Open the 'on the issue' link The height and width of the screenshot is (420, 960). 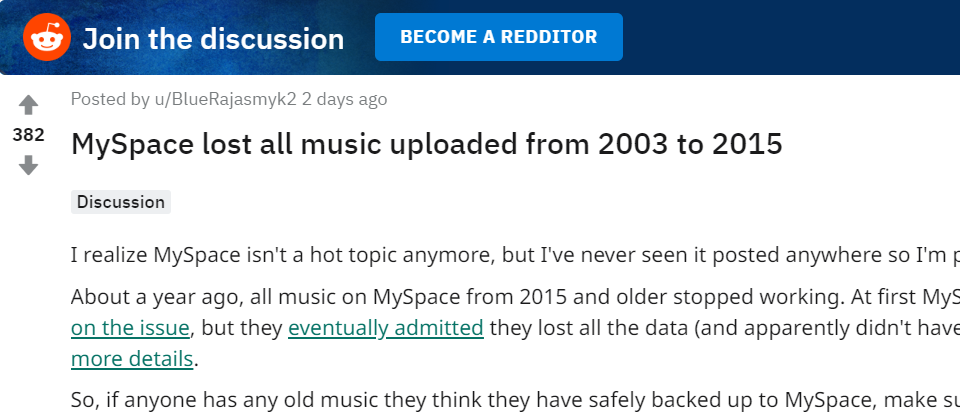coord(130,328)
